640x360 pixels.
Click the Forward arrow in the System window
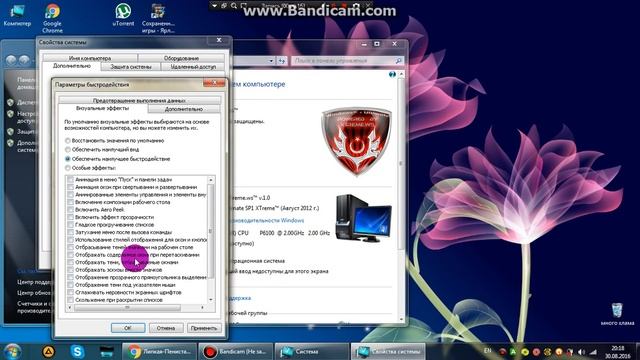coord(24,60)
